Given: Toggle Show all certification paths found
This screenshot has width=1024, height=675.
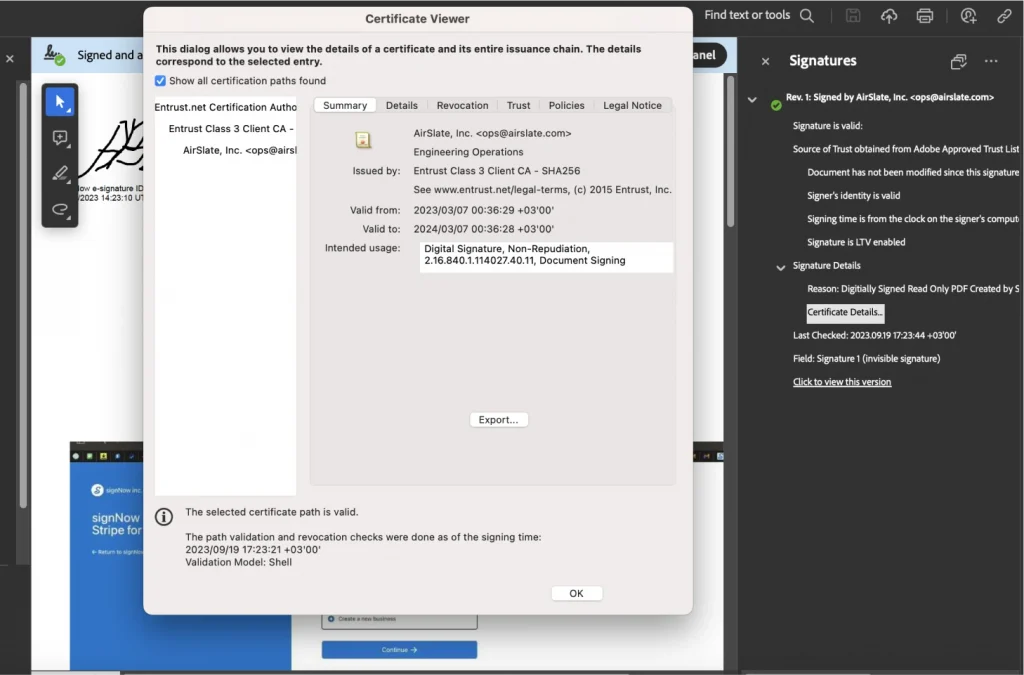Looking at the screenshot, I should pyautogui.click(x=161, y=81).
